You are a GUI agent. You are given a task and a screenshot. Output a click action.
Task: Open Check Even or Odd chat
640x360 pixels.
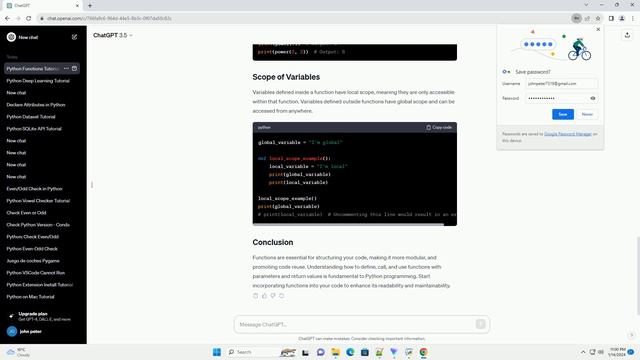pos(27,213)
